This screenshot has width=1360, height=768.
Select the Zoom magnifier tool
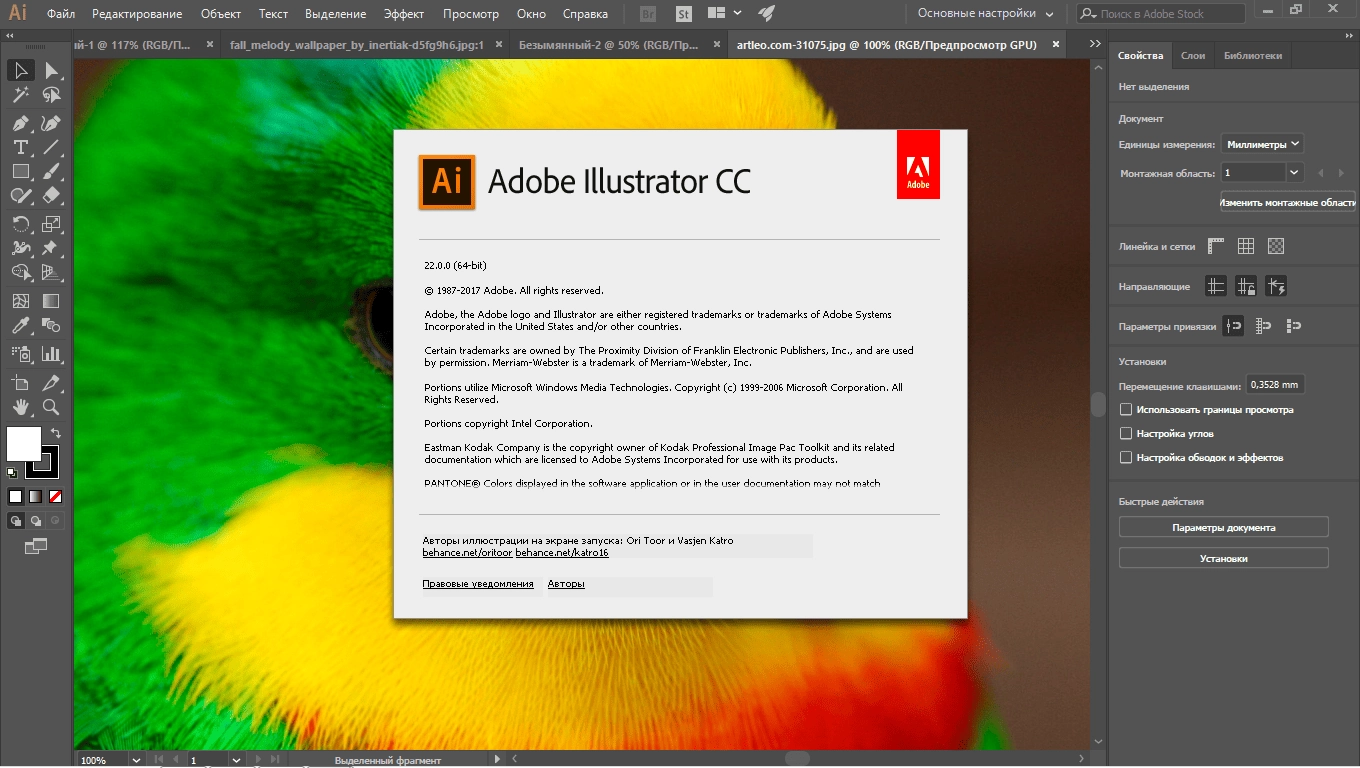point(51,407)
